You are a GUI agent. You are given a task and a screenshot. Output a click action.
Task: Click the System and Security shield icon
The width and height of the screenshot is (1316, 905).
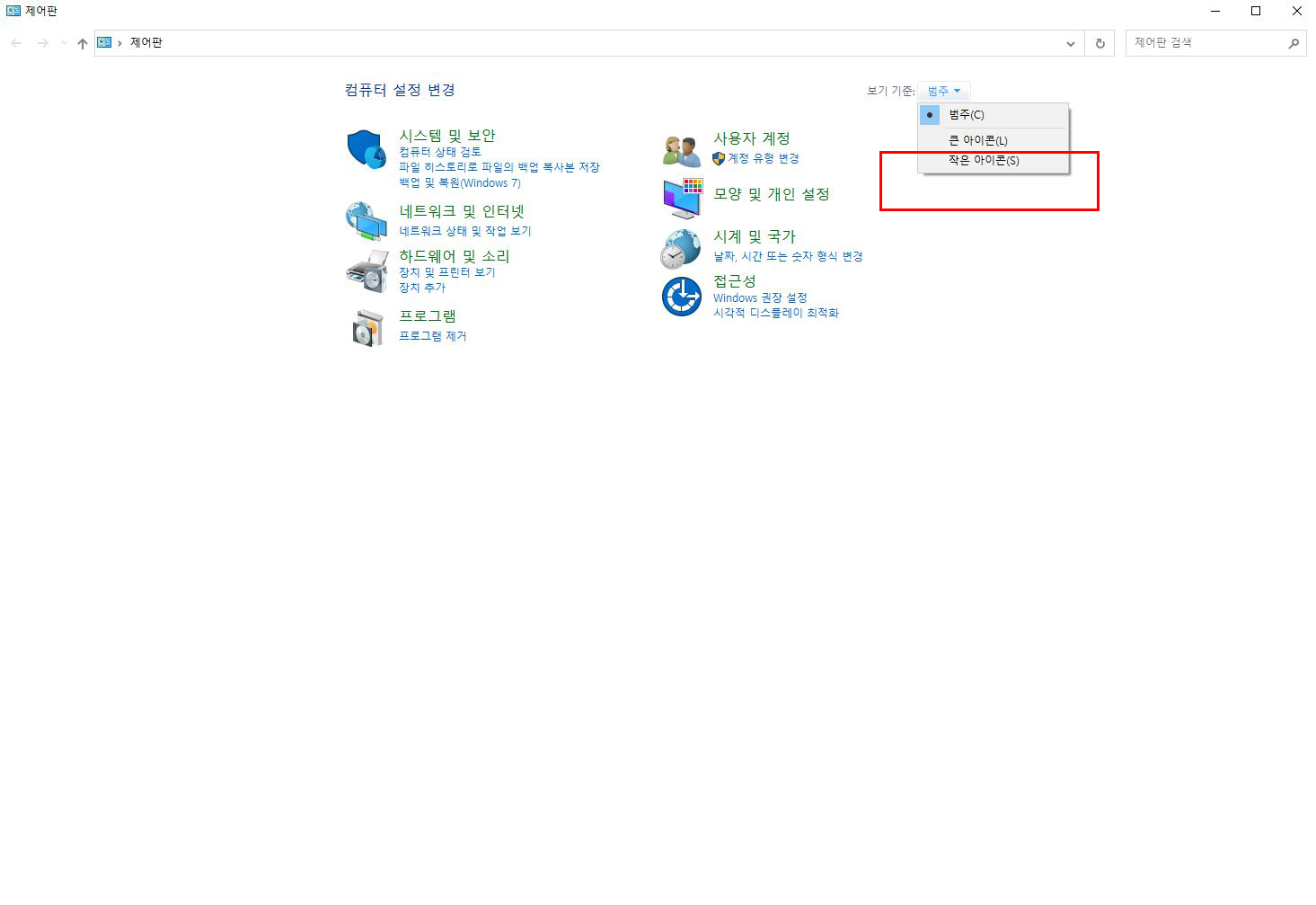click(366, 149)
